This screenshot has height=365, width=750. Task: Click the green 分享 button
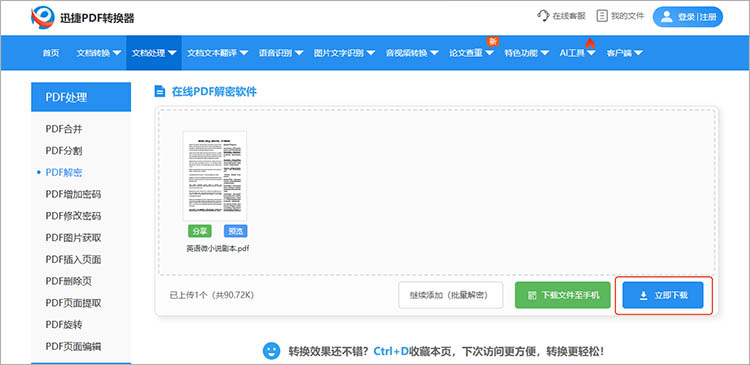[x=200, y=231]
